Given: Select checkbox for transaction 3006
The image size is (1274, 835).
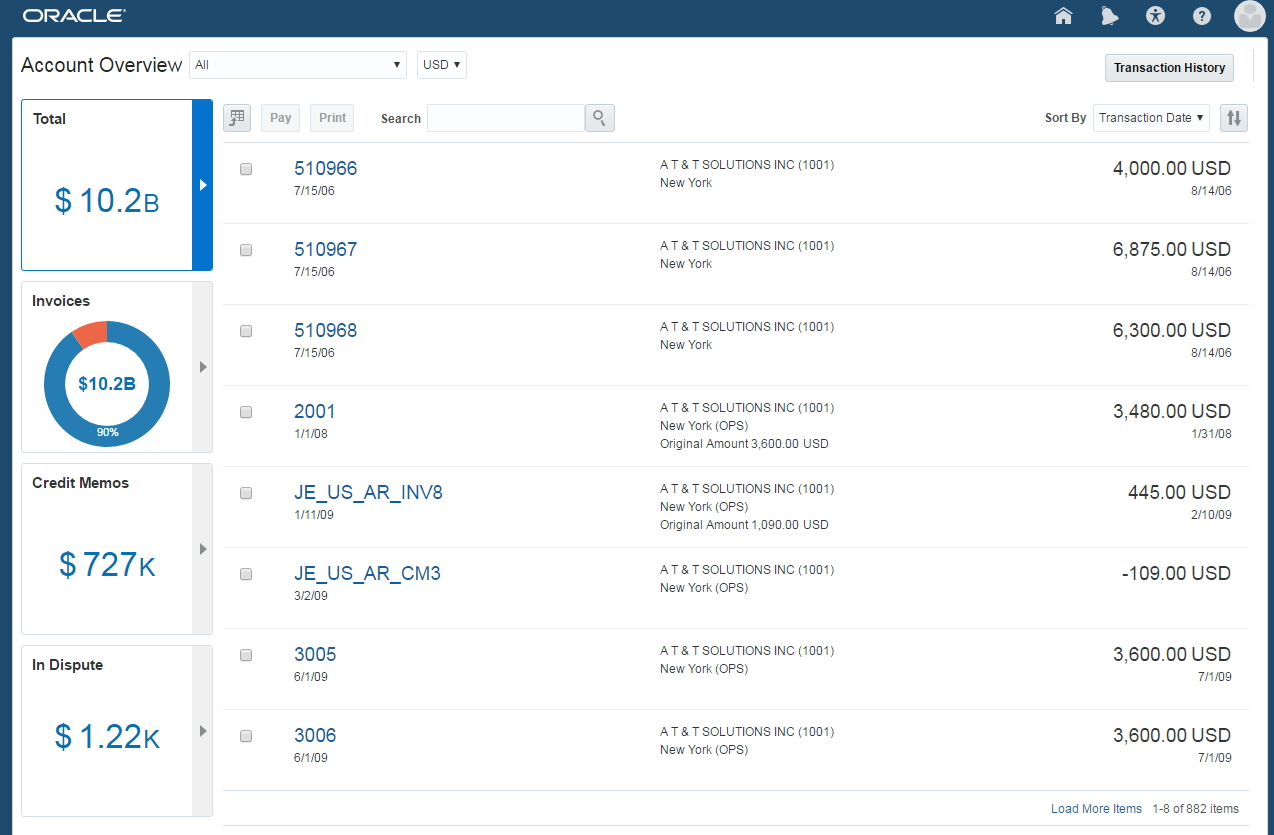Looking at the screenshot, I should coord(246,736).
